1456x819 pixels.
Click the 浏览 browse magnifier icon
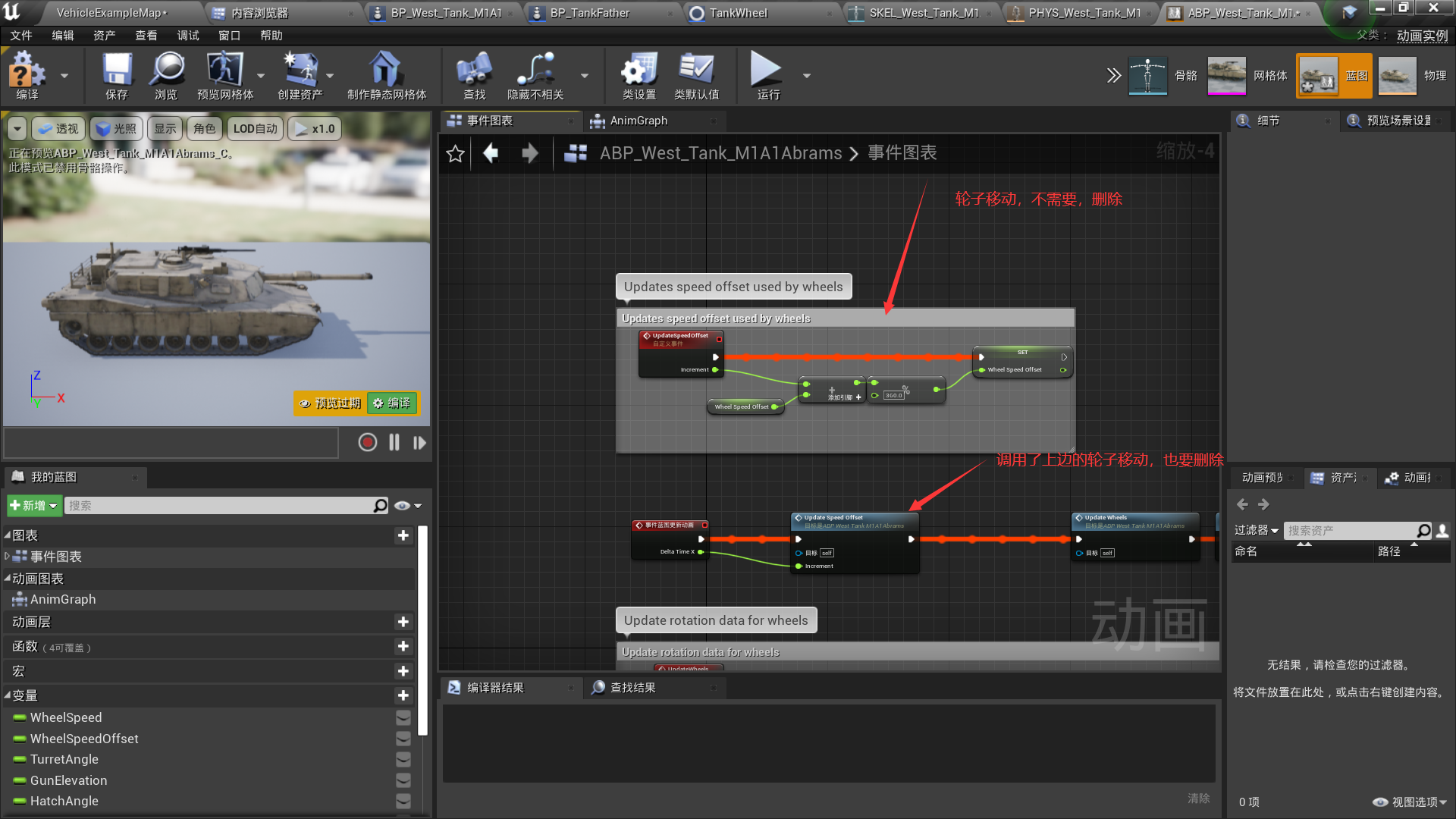point(166,74)
